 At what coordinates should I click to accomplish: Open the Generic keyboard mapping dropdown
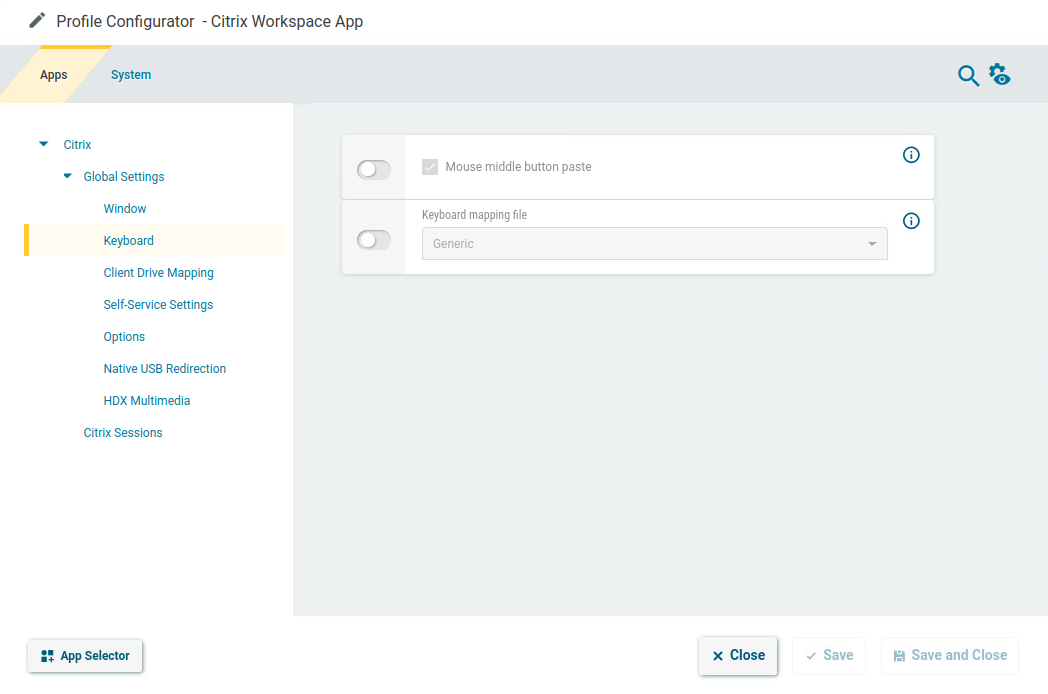(654, 243)
